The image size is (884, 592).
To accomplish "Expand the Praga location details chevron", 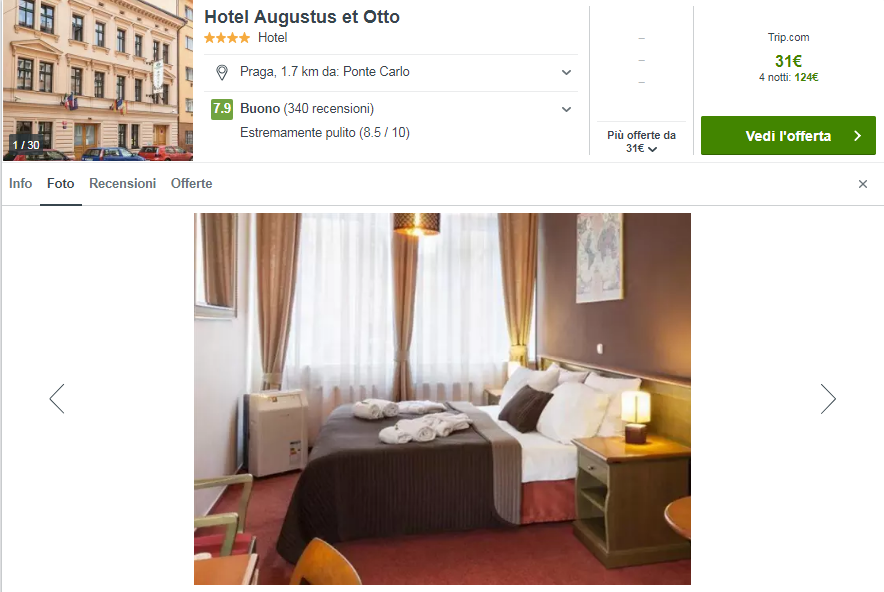I will (x=566, y=72).
